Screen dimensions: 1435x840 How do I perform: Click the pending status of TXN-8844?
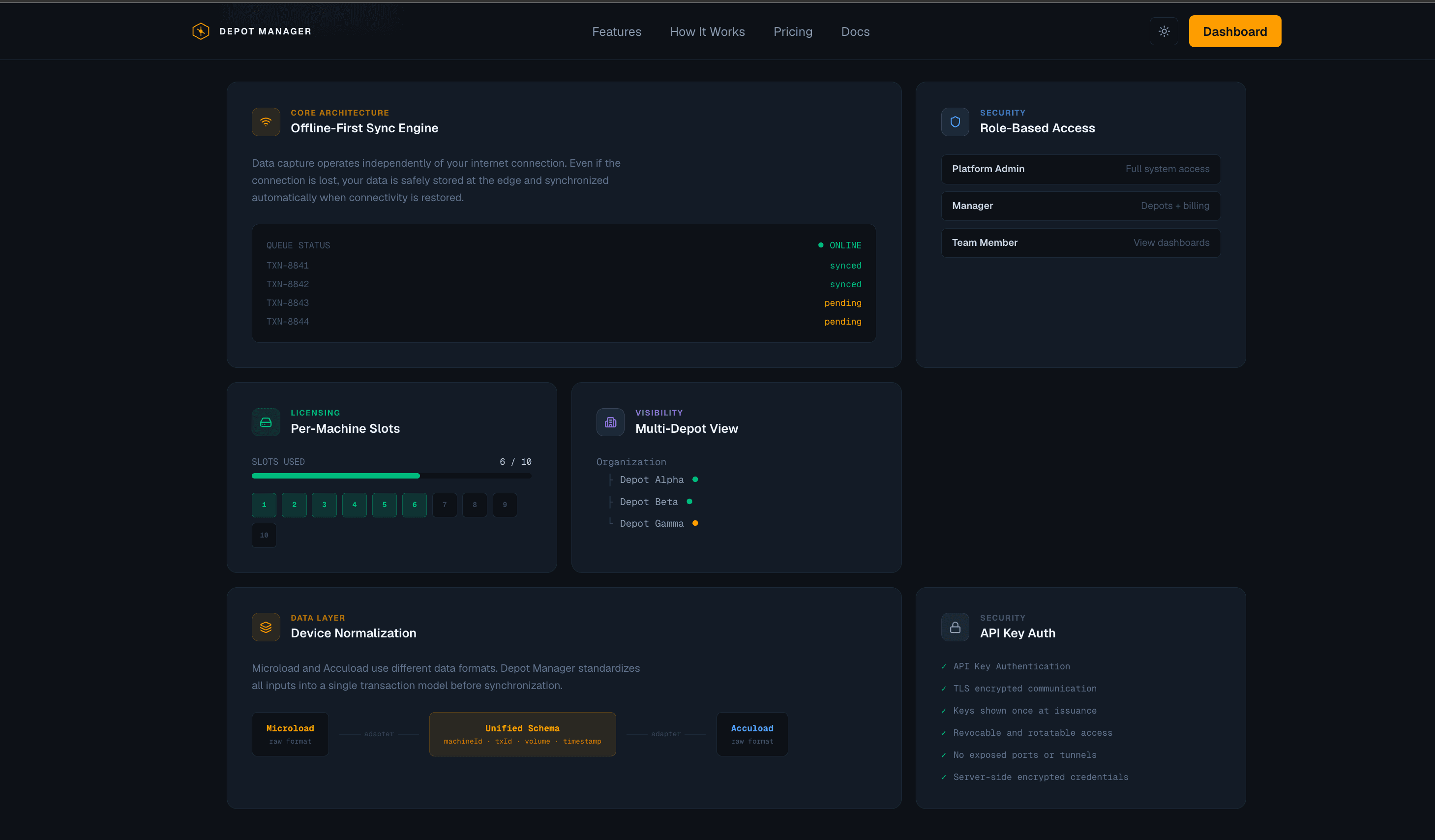click(x=843, y=322)
